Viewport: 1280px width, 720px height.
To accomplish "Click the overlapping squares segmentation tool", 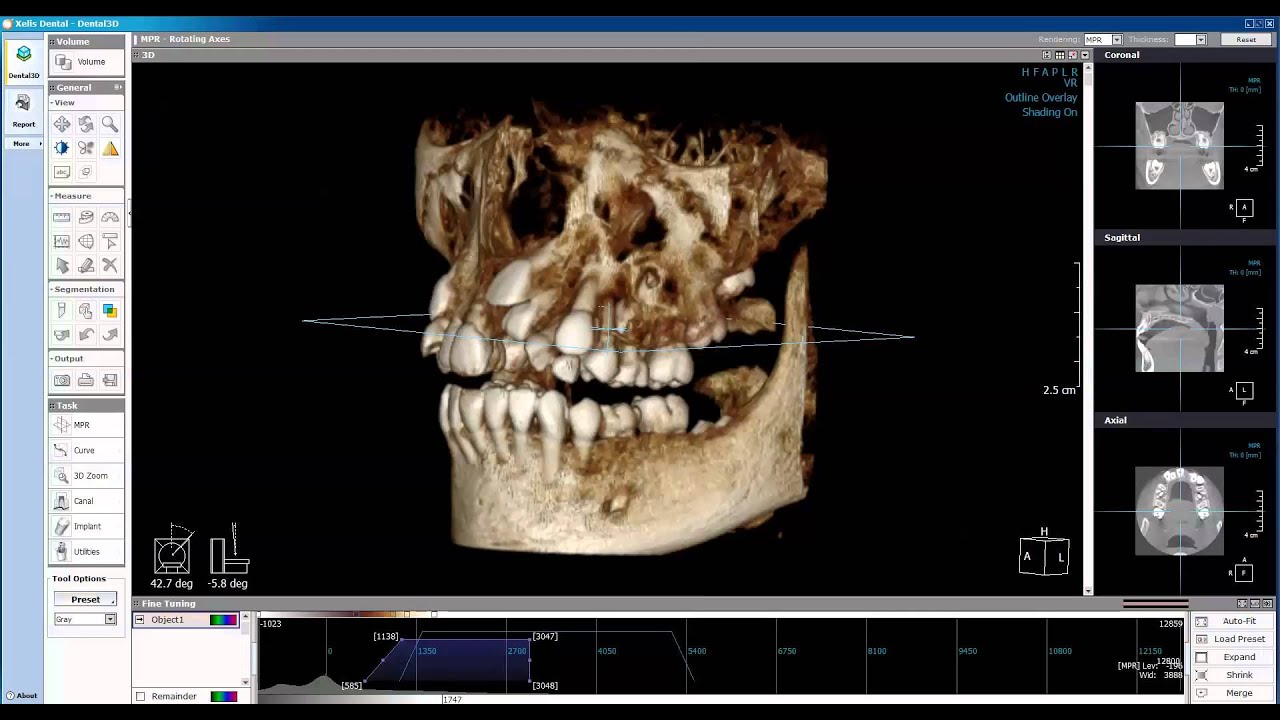I will (x=110, y=311).
